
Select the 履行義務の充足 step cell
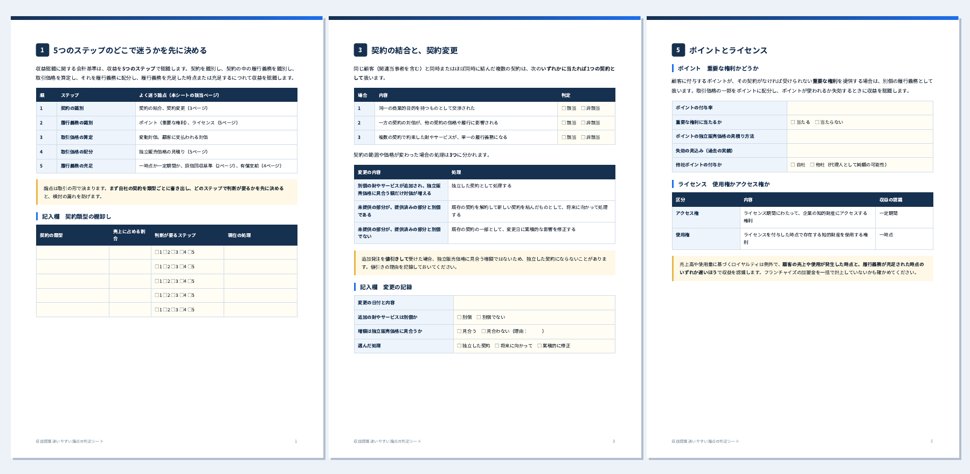(95, 166)
